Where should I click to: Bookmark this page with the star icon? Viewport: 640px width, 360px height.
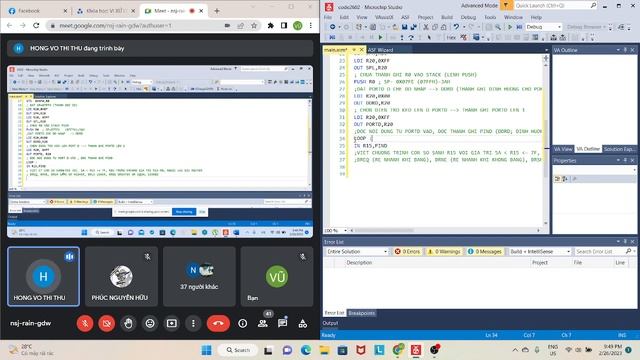[254, 25]
